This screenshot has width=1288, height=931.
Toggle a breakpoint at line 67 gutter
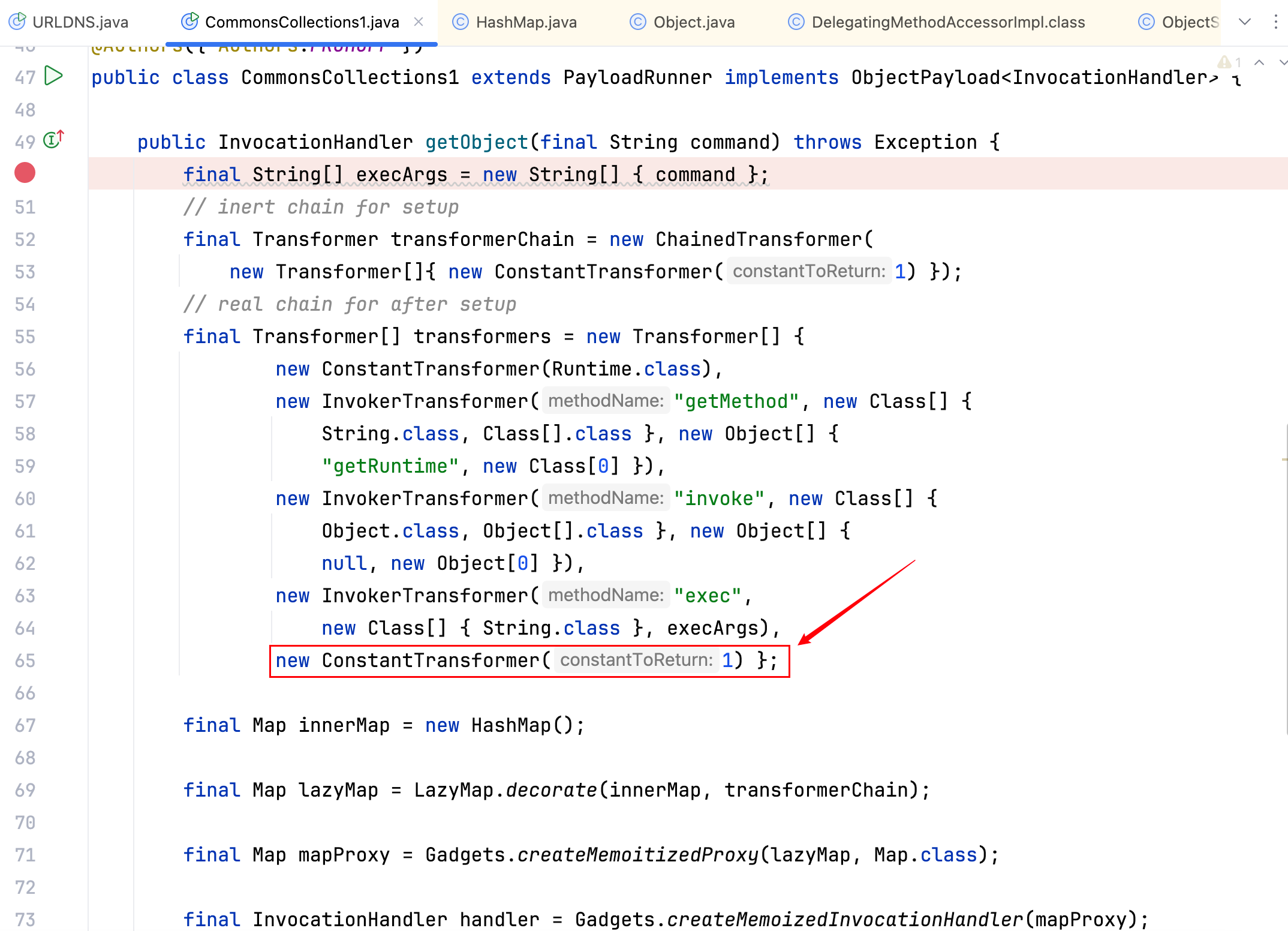click(25, 725)
